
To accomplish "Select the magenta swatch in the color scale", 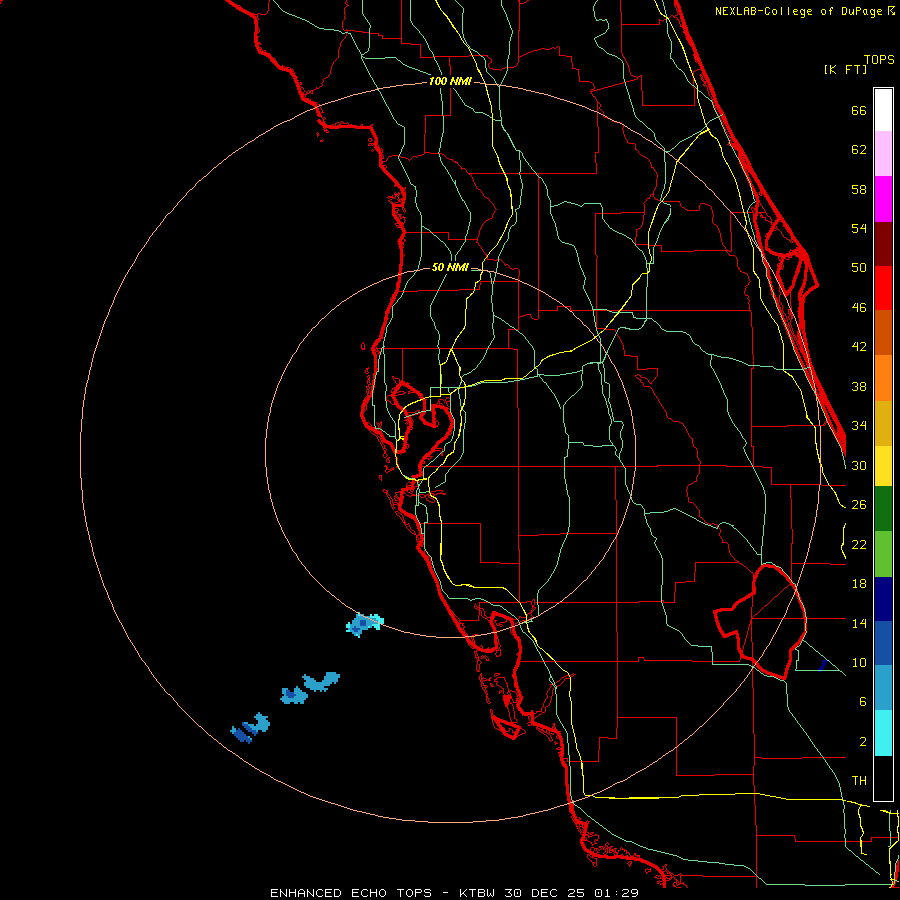I will [883, 199].
